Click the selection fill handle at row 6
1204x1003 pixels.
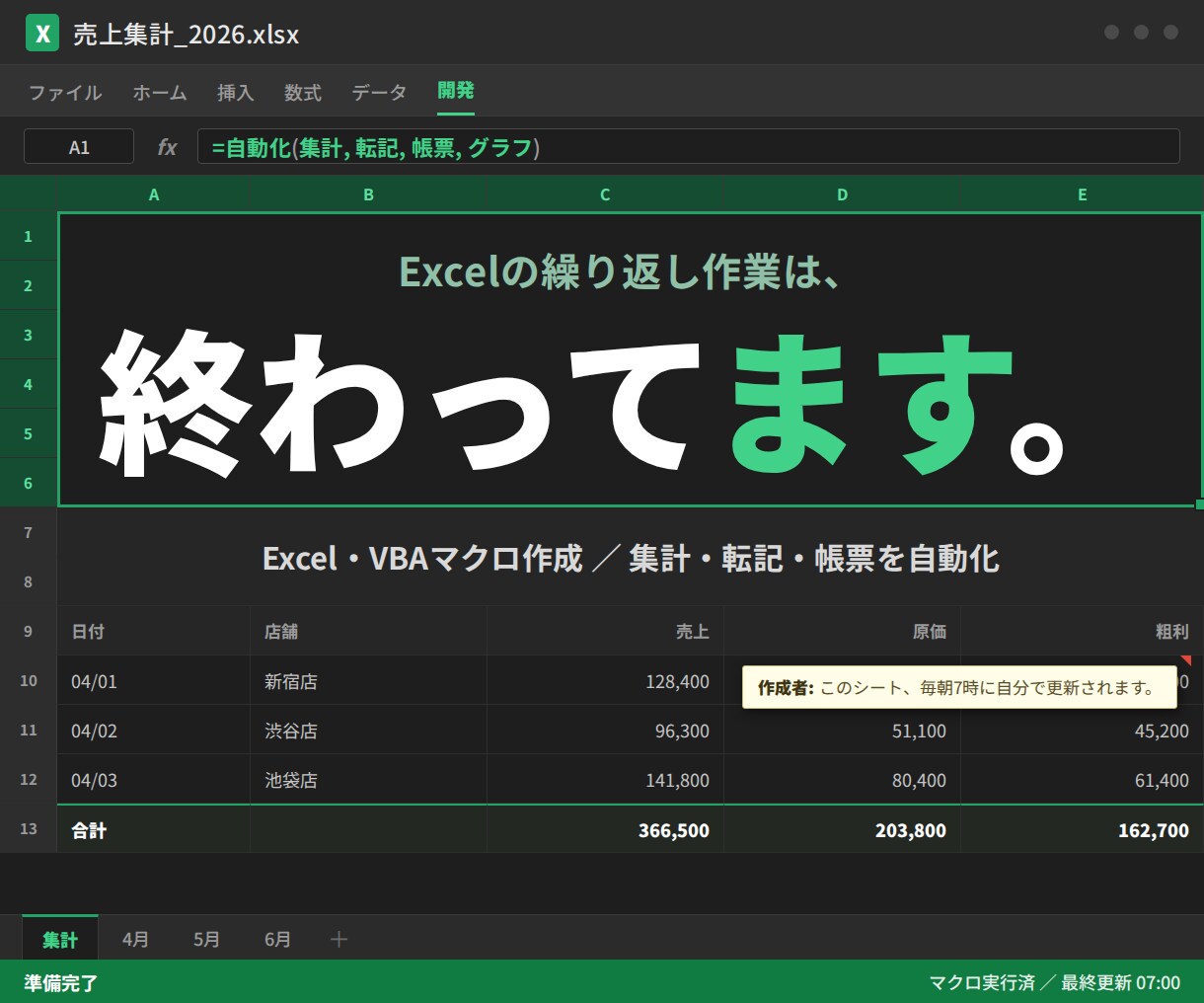(x=1199, y=504)
